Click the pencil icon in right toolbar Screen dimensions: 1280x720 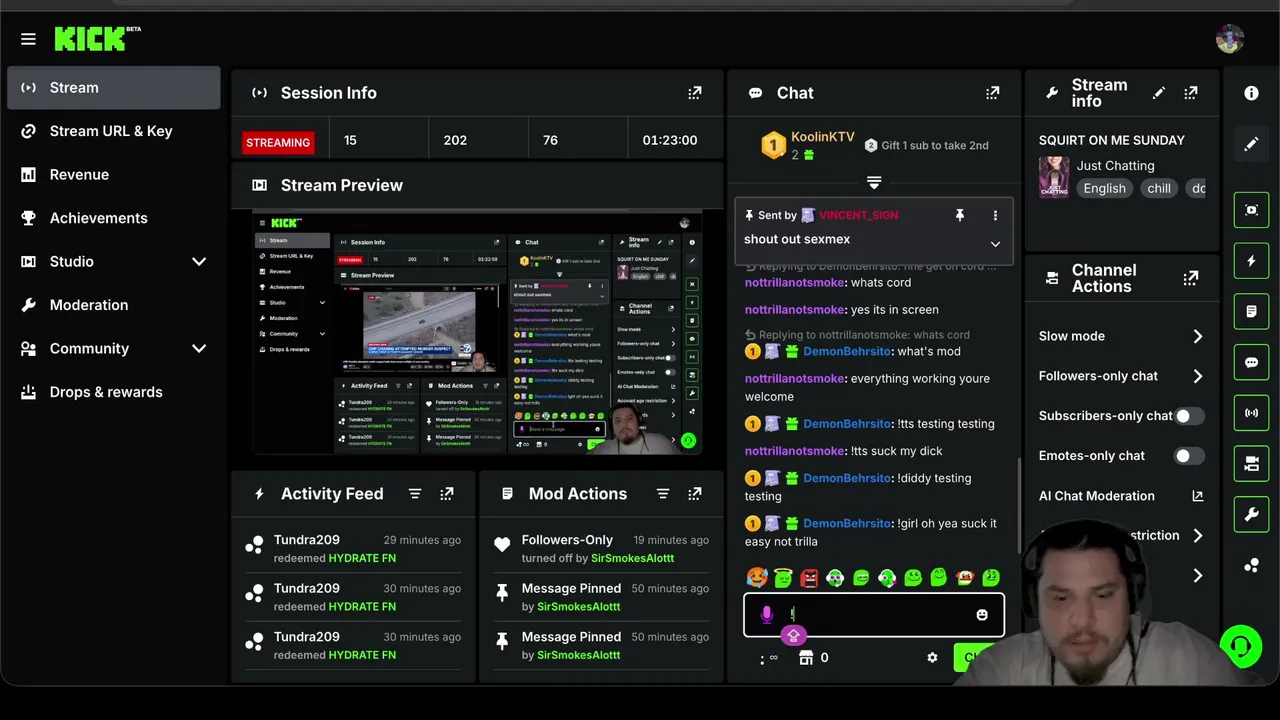1251,144
